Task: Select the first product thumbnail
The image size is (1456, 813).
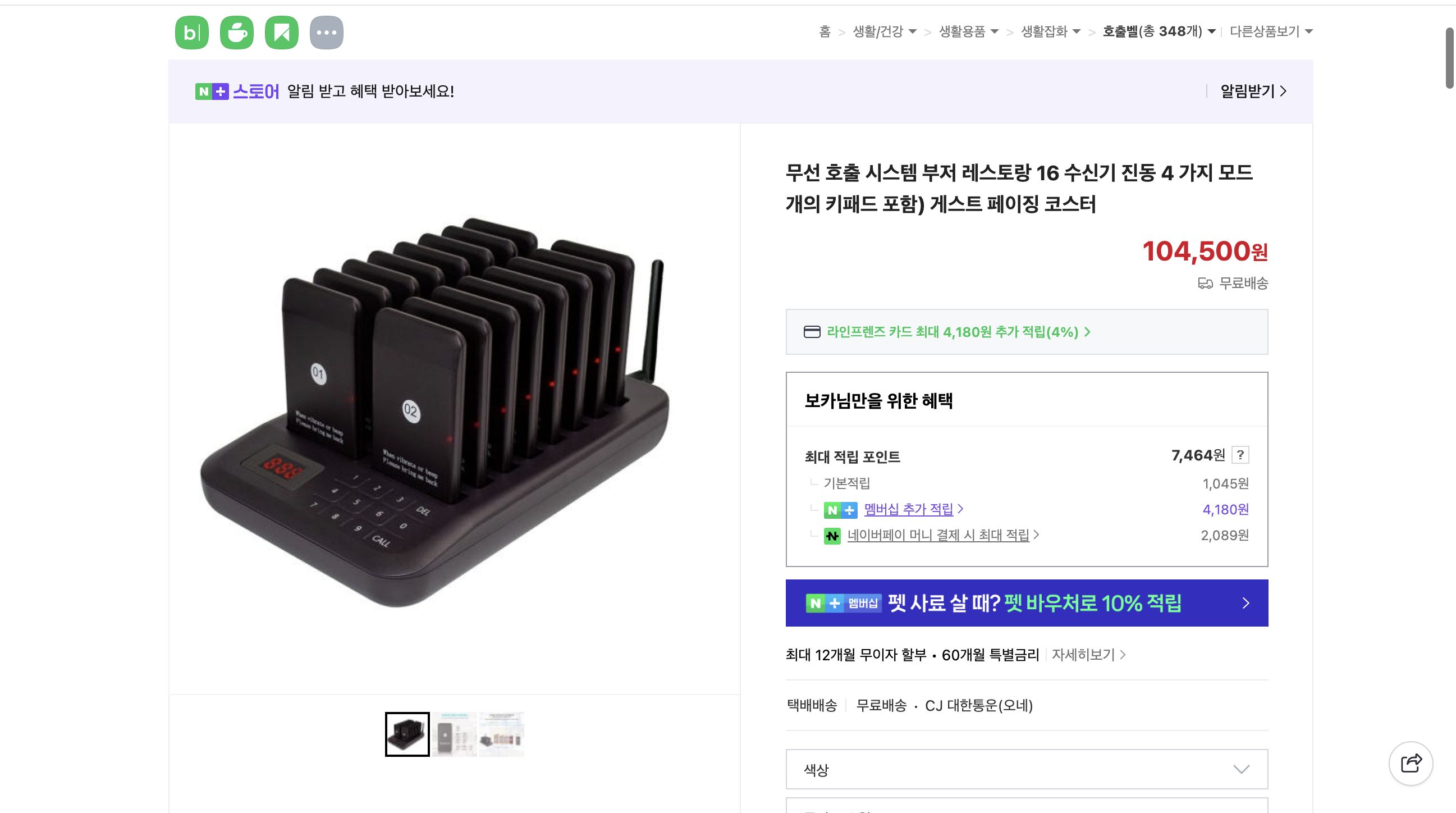Action: click(x=406, y=733)
